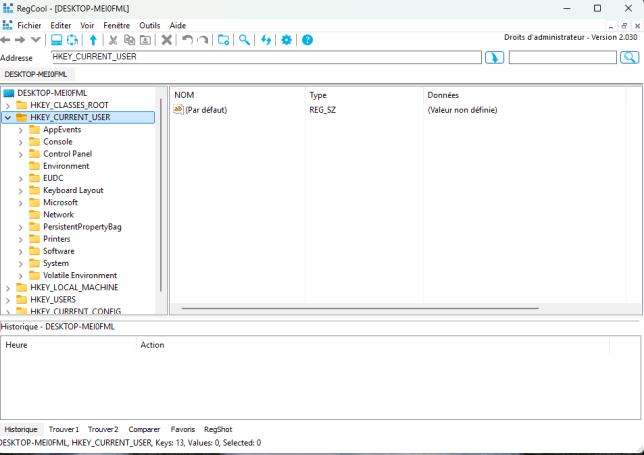
Task: Click the blue up arrow parent key icon
Action: (x=93, y=40)
